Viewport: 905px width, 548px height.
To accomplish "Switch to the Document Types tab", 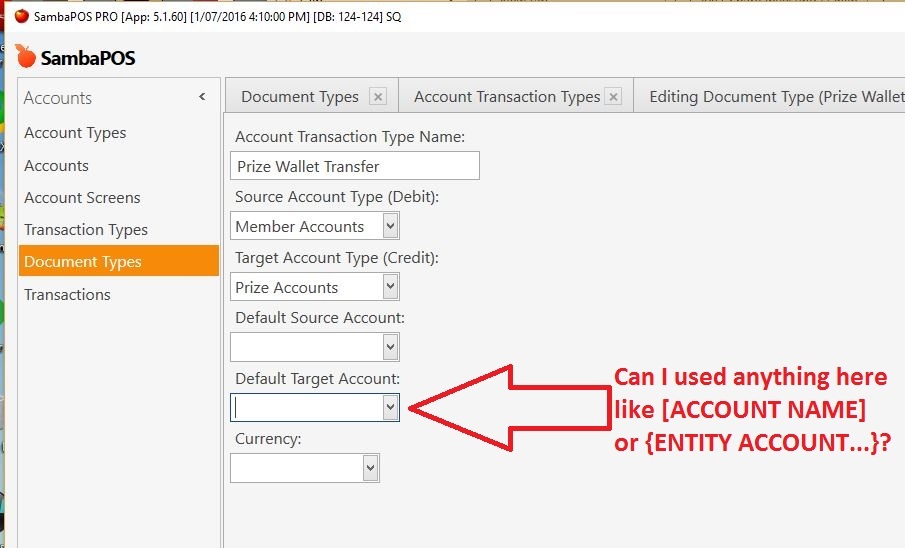I will click(300, 96).
